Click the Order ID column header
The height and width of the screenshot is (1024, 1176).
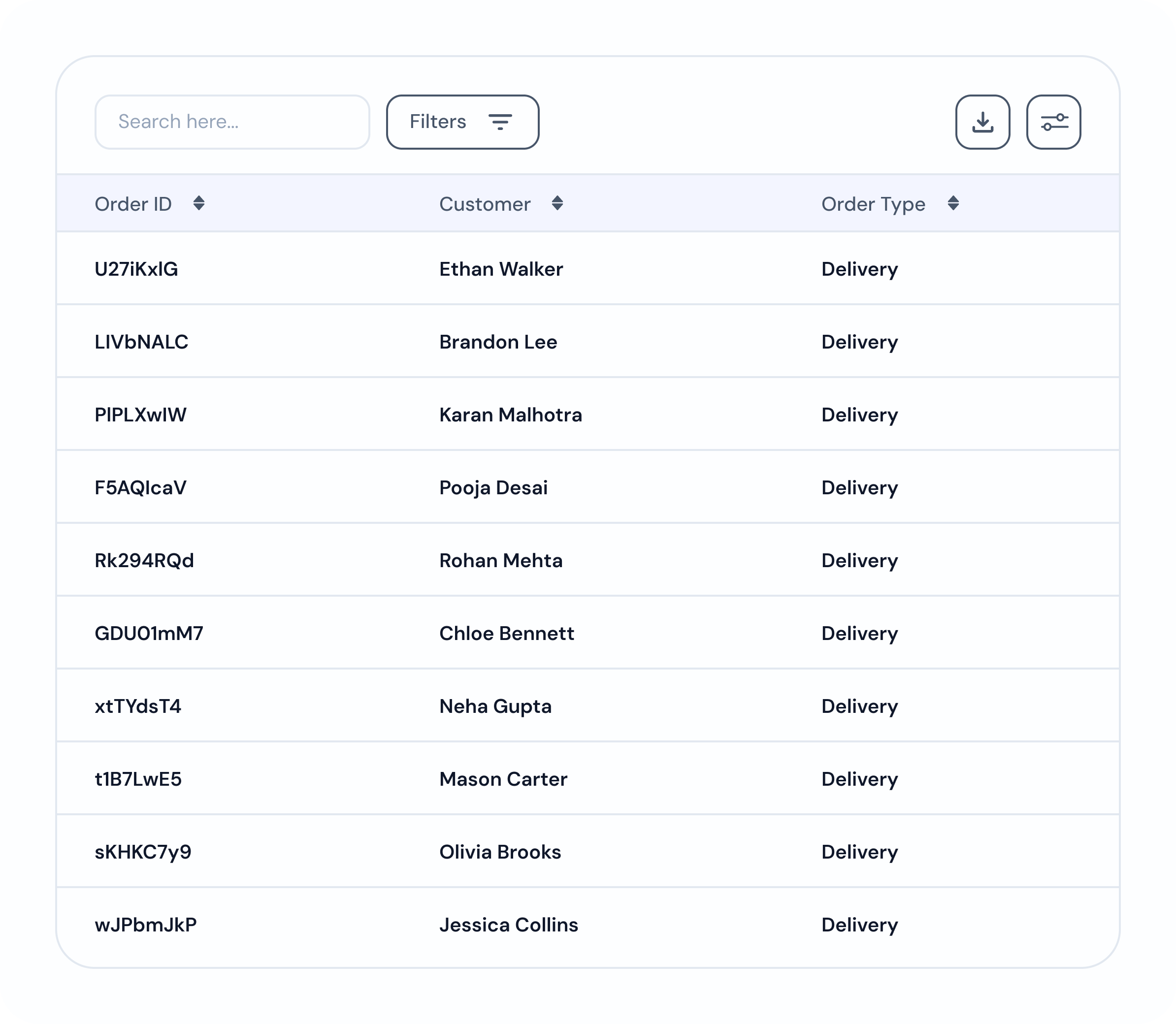point(133,204)
